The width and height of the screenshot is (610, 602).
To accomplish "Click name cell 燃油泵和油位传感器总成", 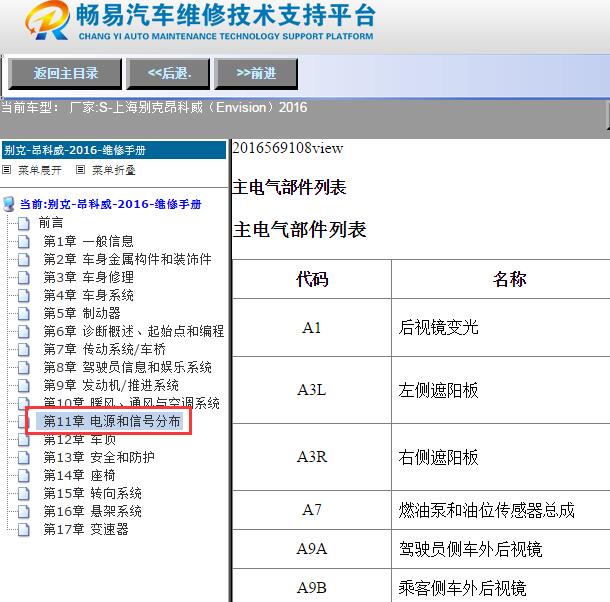I will click(x=501, y=510).
